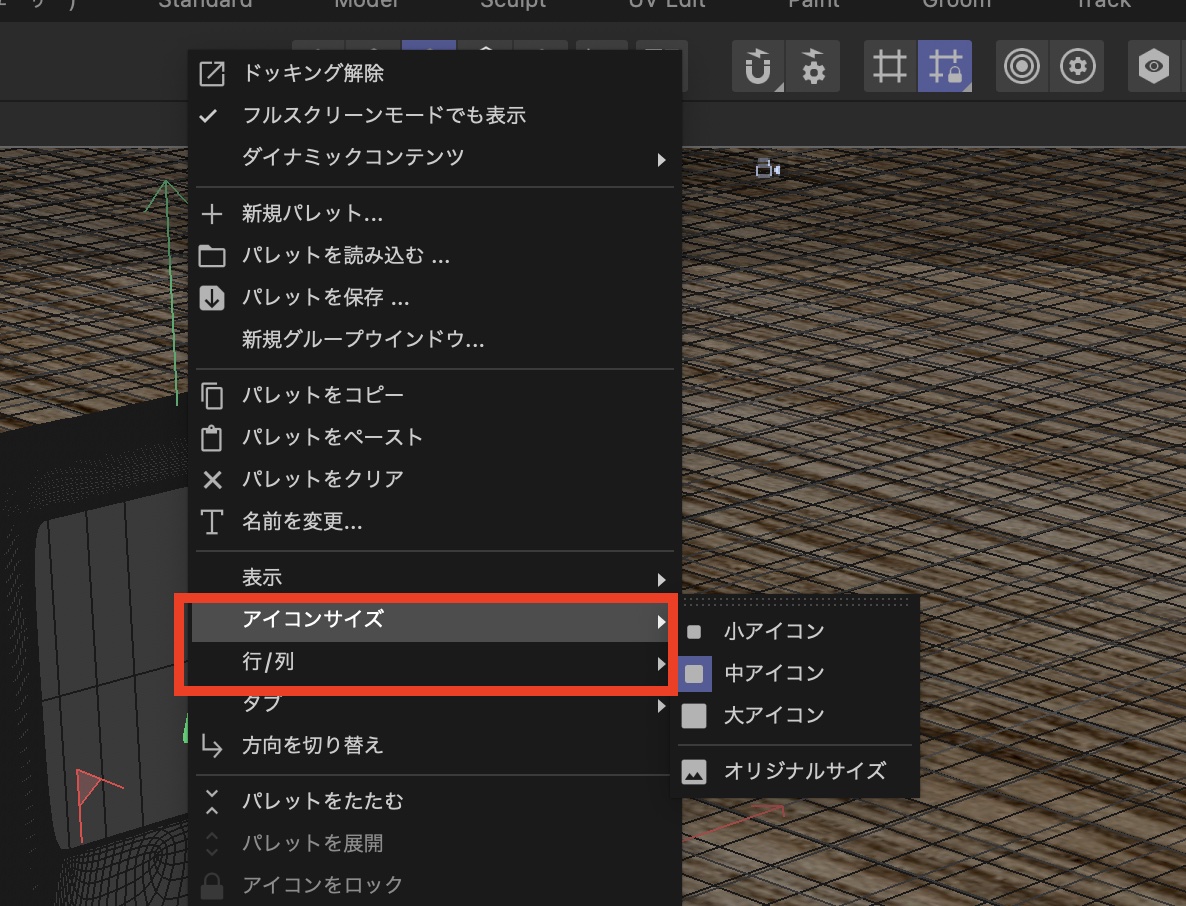Image resolution: width=1186 pixels, height=906 pixels.
Task: Click the hexagon eye visibility icon
Action: [x=1153, y=68]
